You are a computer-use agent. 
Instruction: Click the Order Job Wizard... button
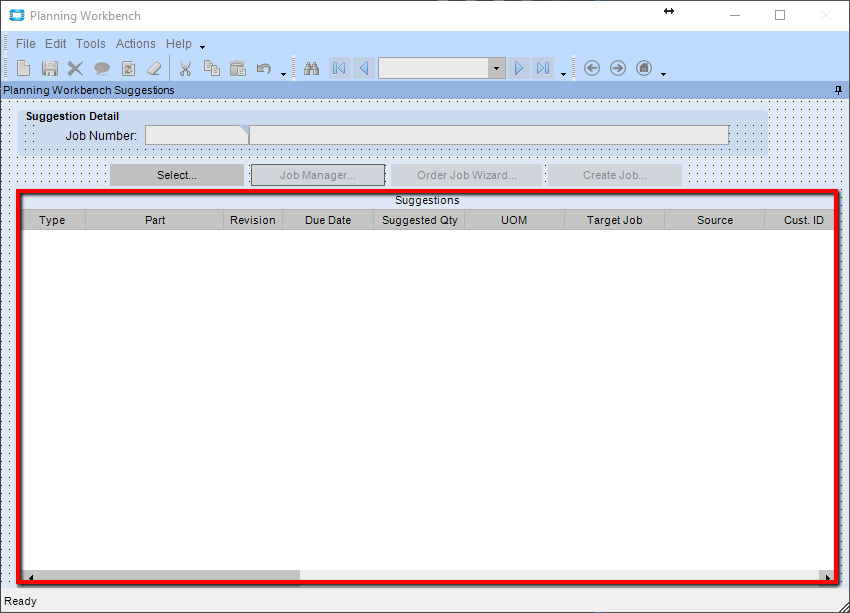point(466,175)
